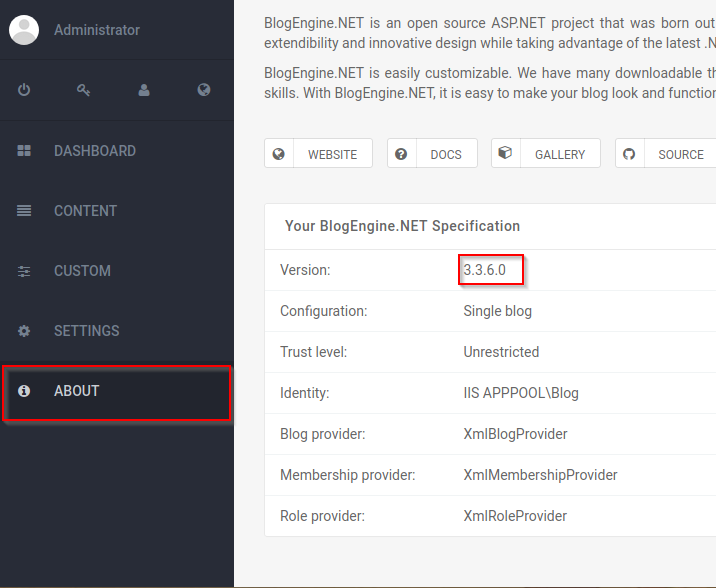Click the power/logout icon in sidebar

click(24, 90)
